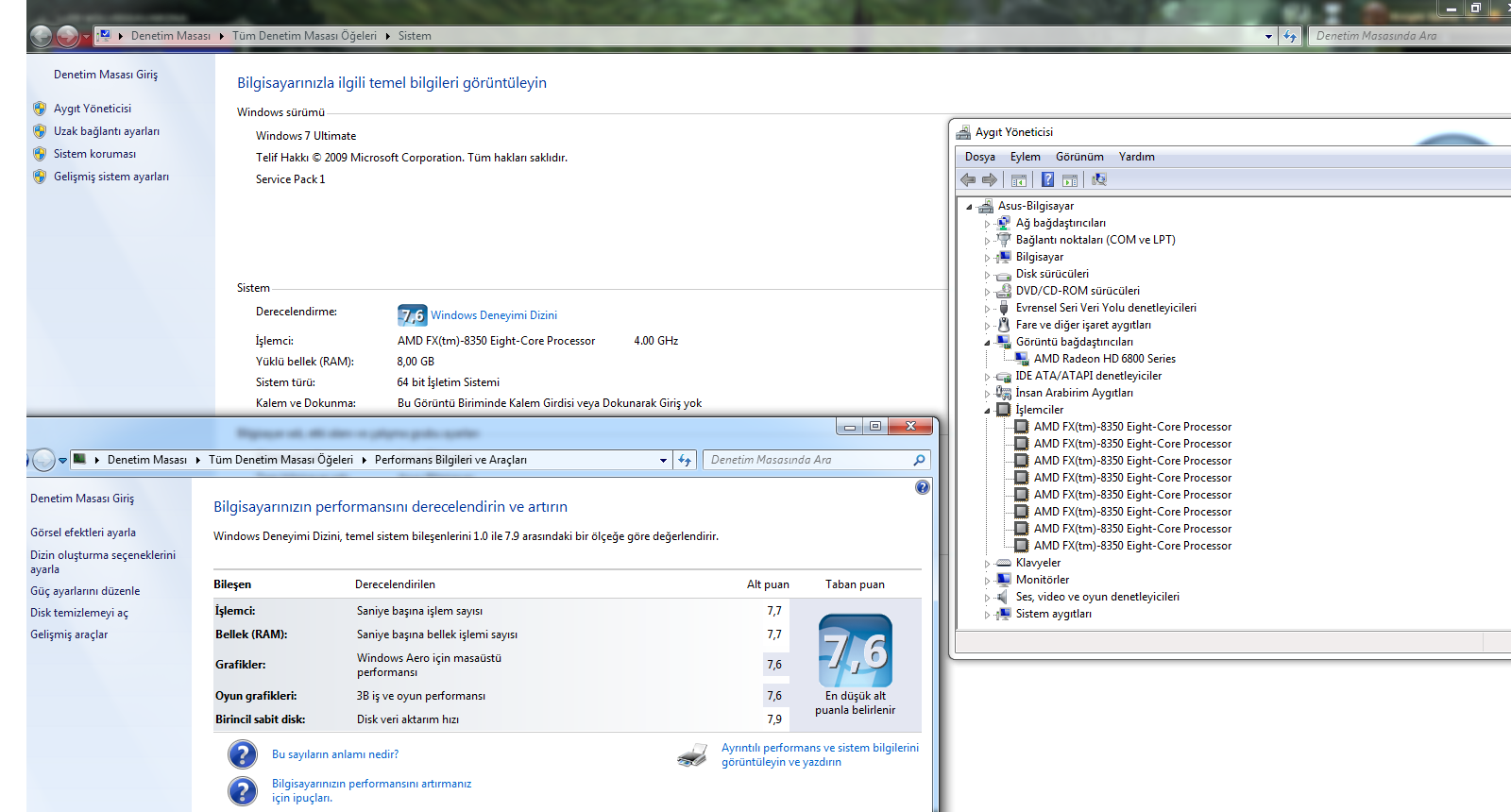Go back in Device Manager toolbar
The image size is (1511, 812).
click(968, 179)
